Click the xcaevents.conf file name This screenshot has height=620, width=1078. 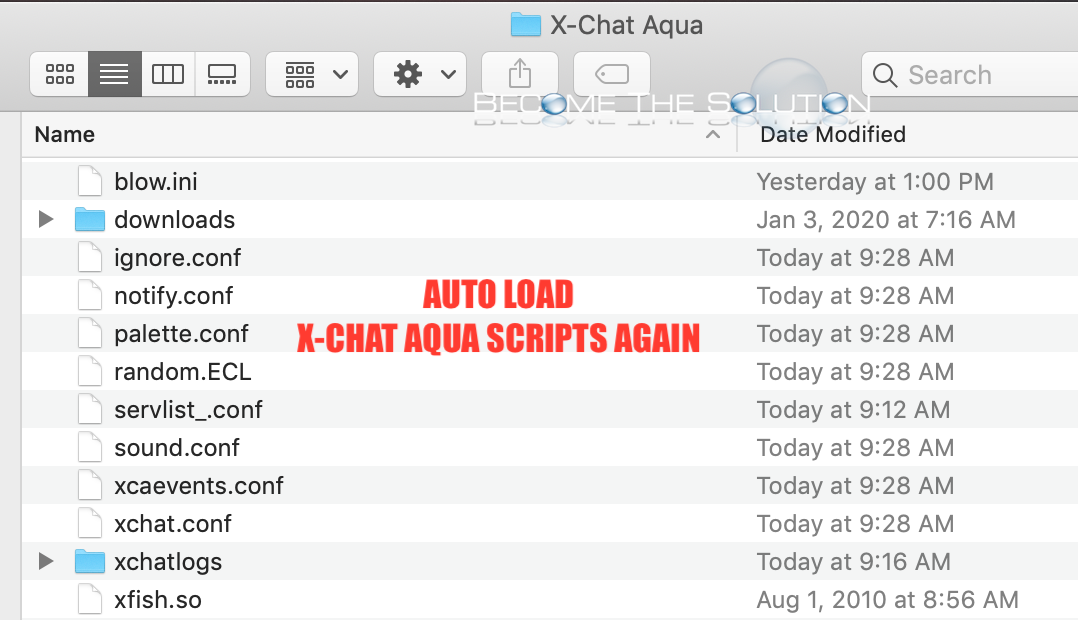[199, 486]
